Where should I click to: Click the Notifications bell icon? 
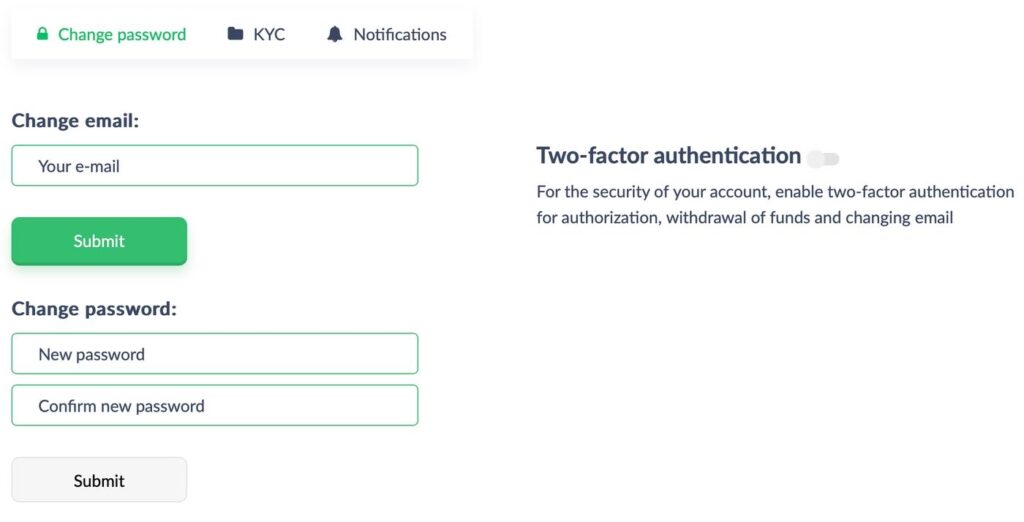click(x=335, y=34)
